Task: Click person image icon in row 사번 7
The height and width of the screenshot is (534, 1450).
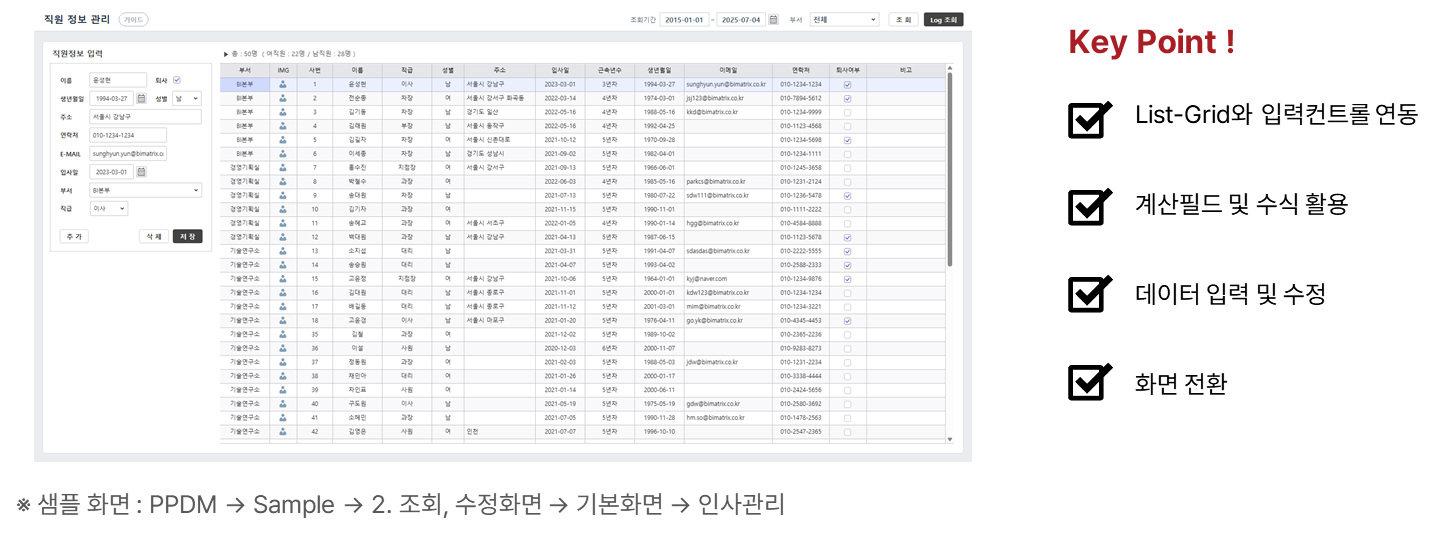Action: (283, 168)
